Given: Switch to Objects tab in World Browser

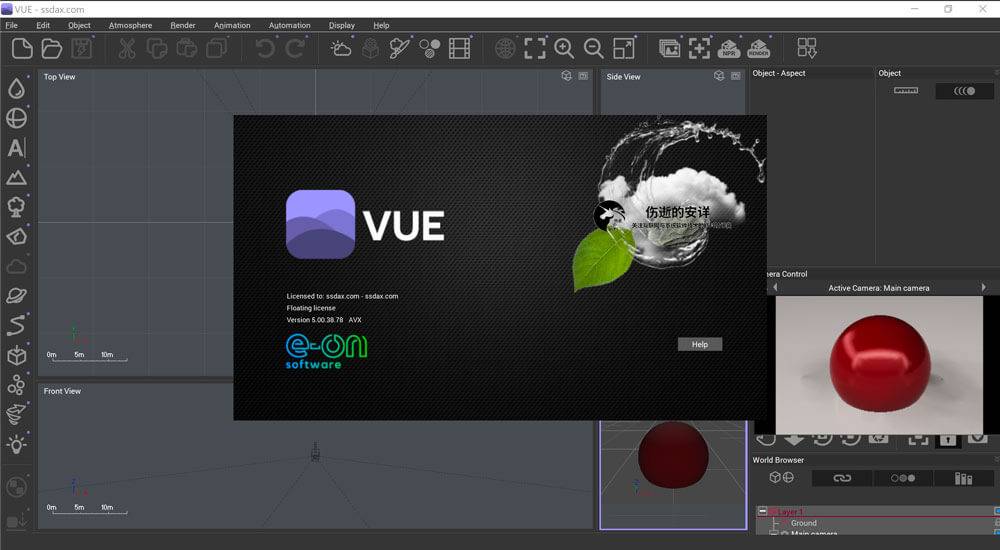Looking at the screenshot, I should [781, 478].
